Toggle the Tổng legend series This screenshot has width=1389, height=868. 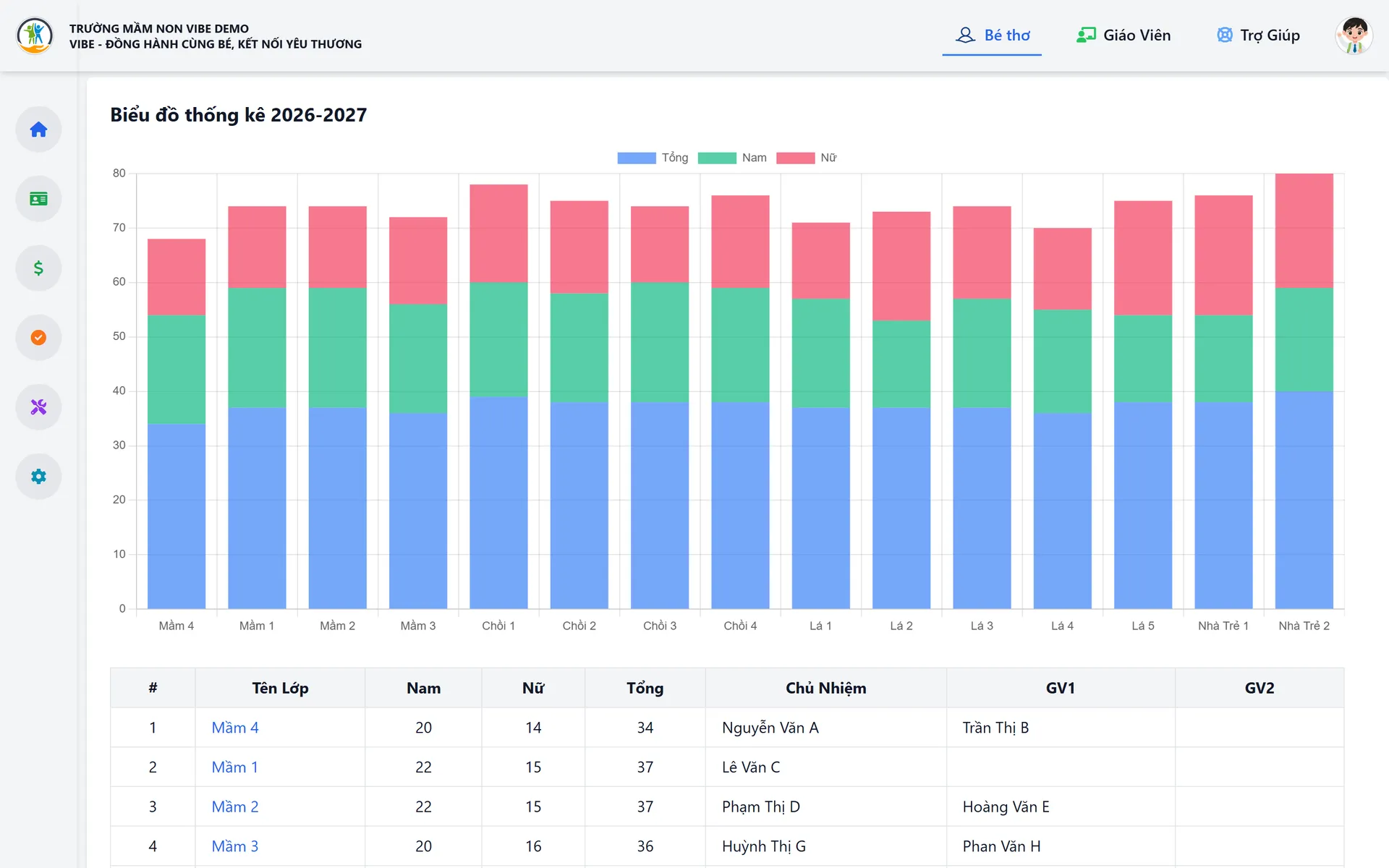pyautogui.click(x=653, y=158)
